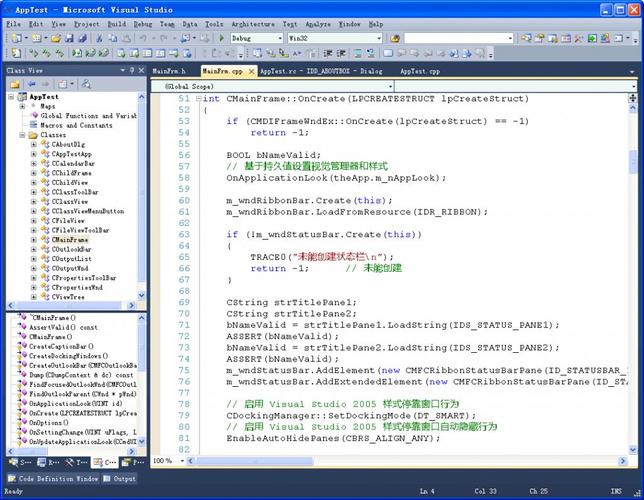Switch to the MainFrm.h tab
Image resolution: width=644 pixels, height=500 pixels.
pos(169,72)
